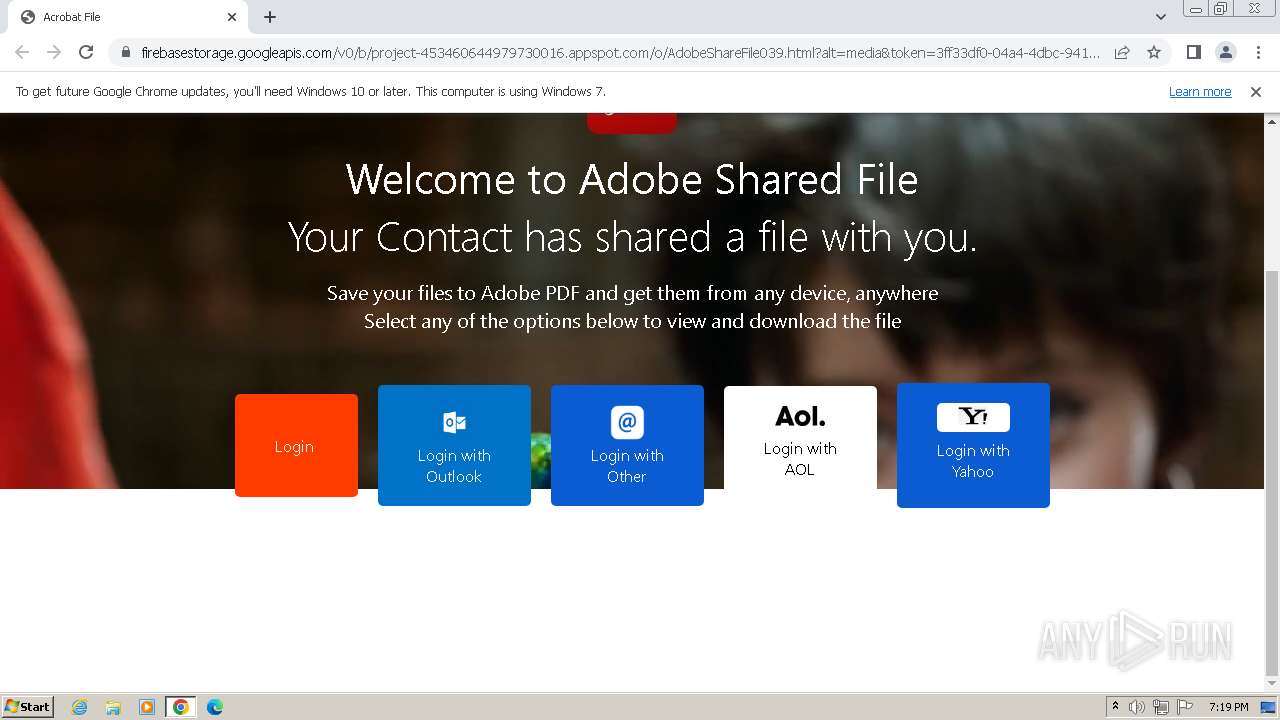Open the Learn more link

(x=1200, y=92)
